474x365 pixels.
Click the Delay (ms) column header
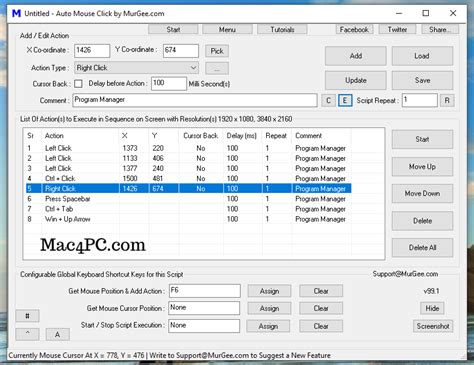click(243, 136)
